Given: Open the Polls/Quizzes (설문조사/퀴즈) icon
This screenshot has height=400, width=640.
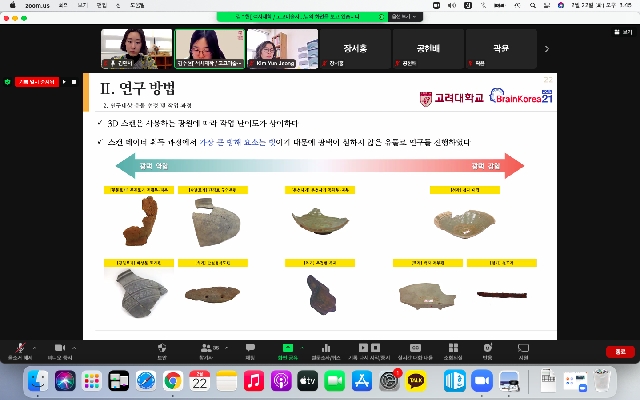Looking at the screenshot, I should (x=326, y=348).
